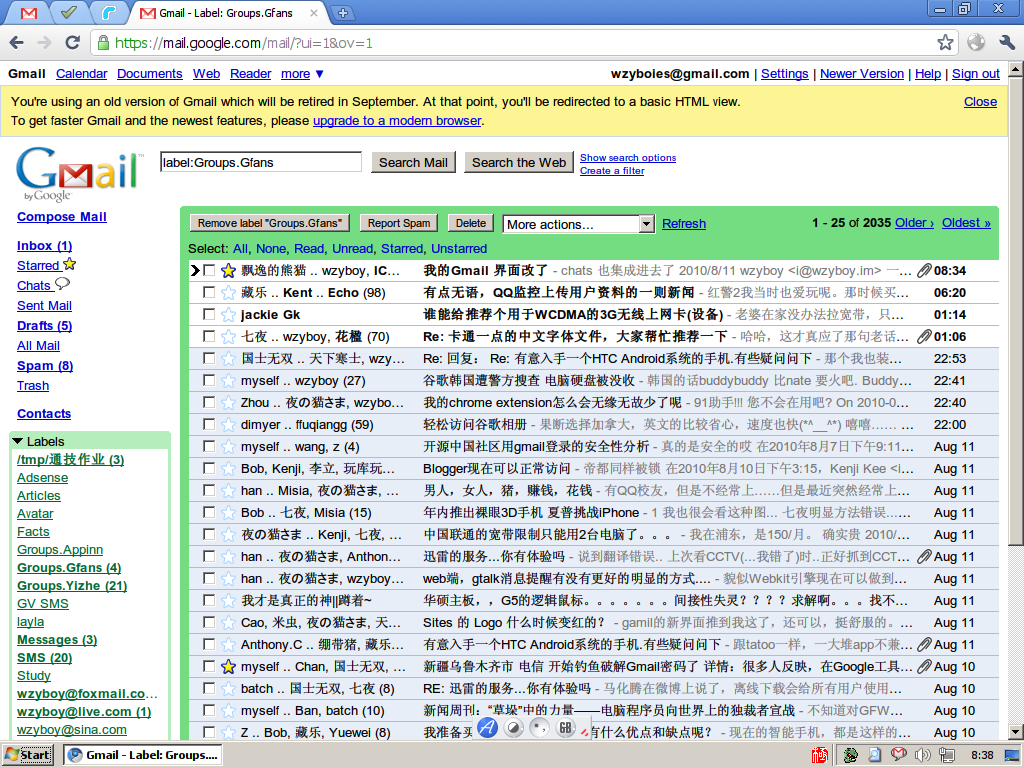Go to the 'Older ›' page of results

914,223
